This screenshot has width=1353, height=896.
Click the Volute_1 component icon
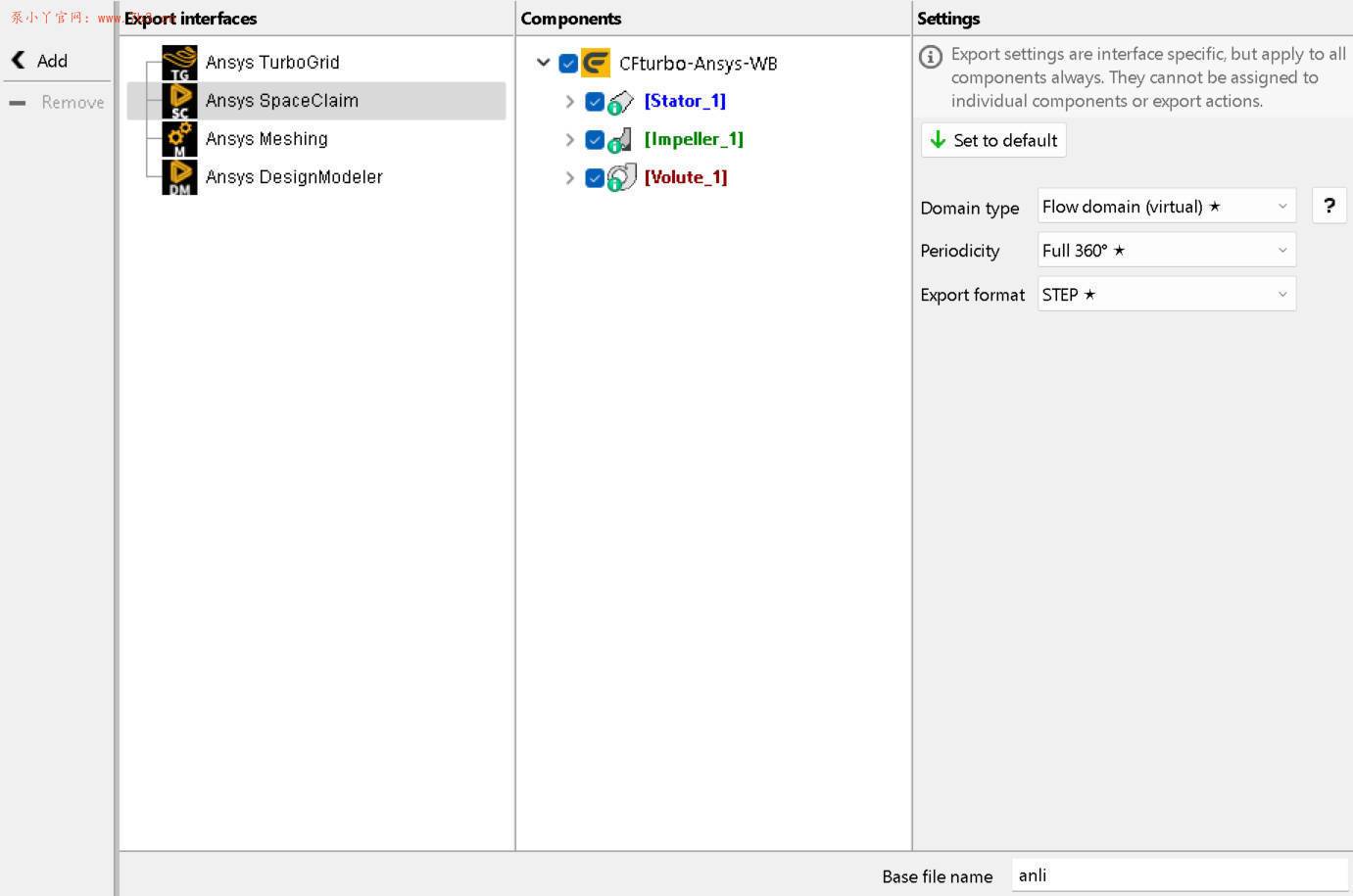coord(620,178)
